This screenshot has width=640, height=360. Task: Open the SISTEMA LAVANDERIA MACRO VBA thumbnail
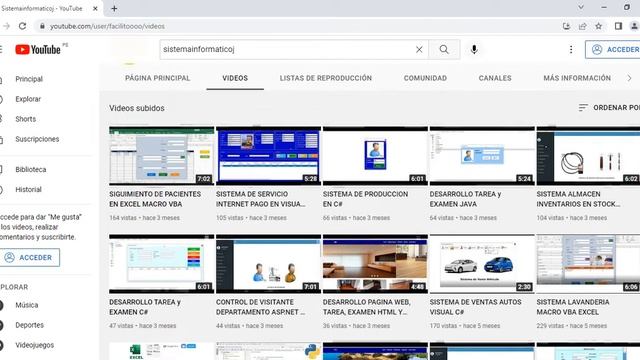pos(588,264)
